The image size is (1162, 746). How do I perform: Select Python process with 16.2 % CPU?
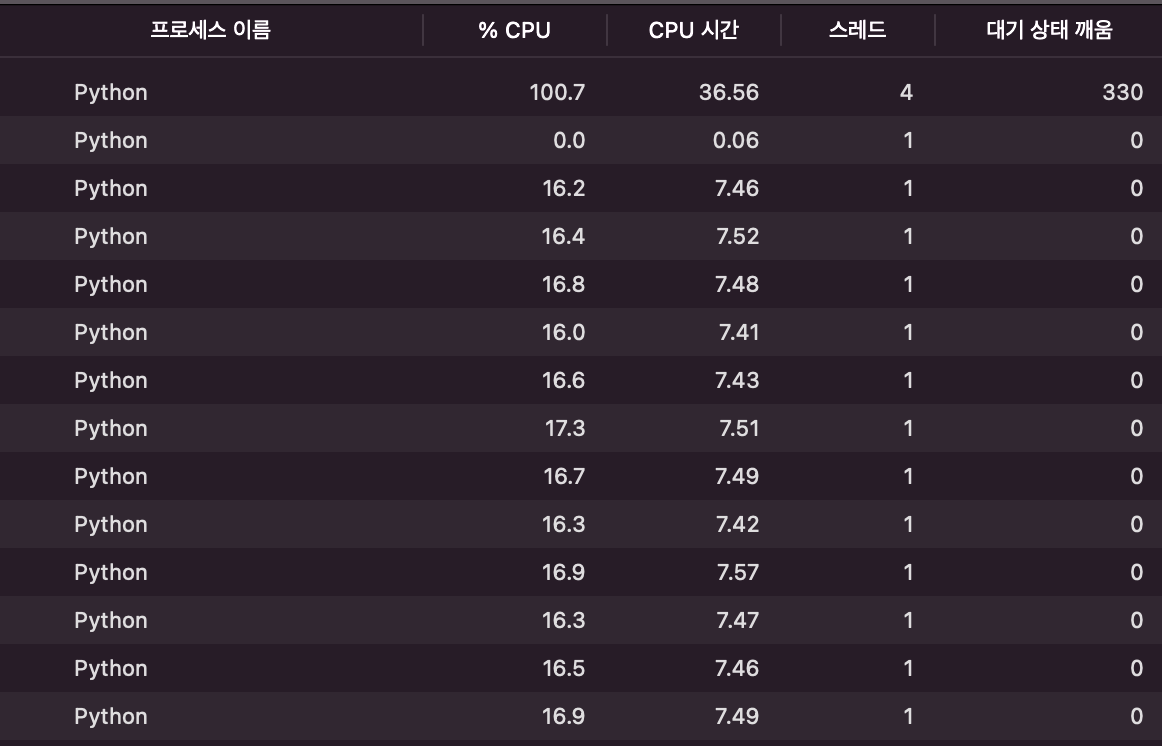tap(581, 188)
